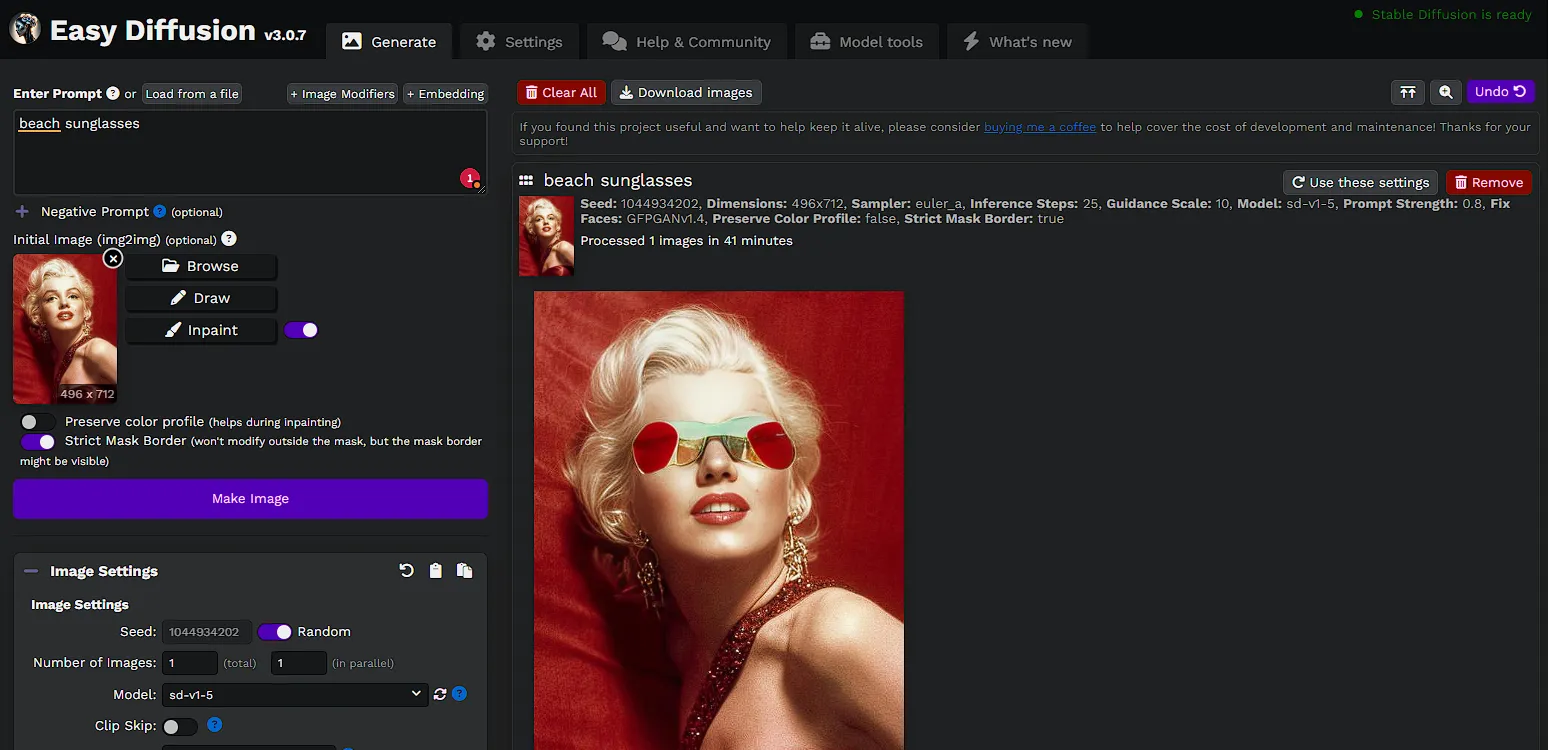Click the scroll-to-top arrows icon
This screenshot has height=750, width=1548.
pyautogui.click(x=1408, y=92)
